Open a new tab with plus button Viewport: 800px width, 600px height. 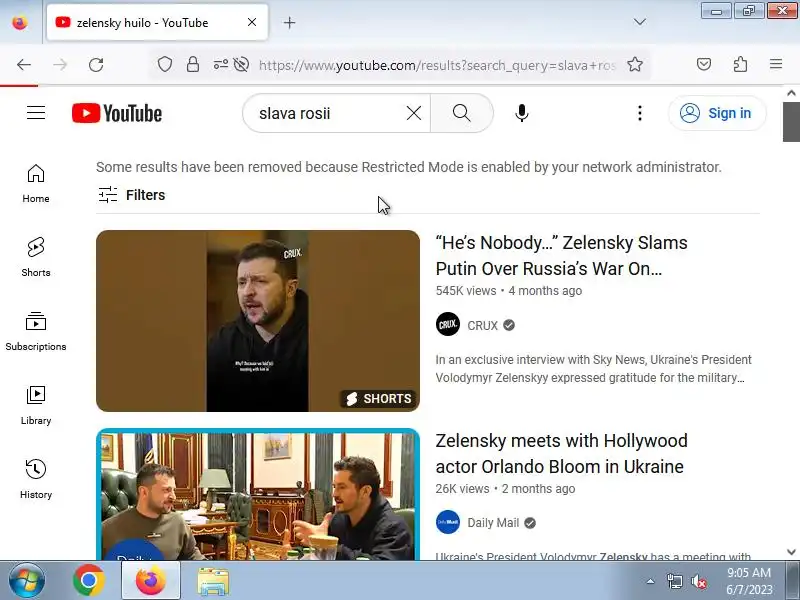point(289,22)
